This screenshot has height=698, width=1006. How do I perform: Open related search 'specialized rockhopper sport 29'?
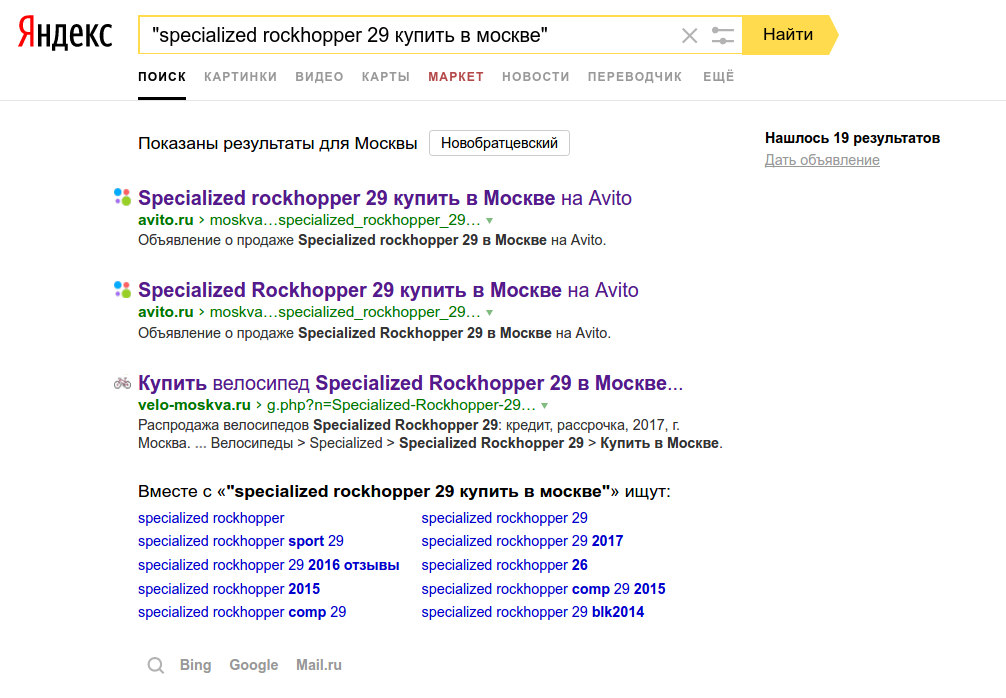point(240,541)
